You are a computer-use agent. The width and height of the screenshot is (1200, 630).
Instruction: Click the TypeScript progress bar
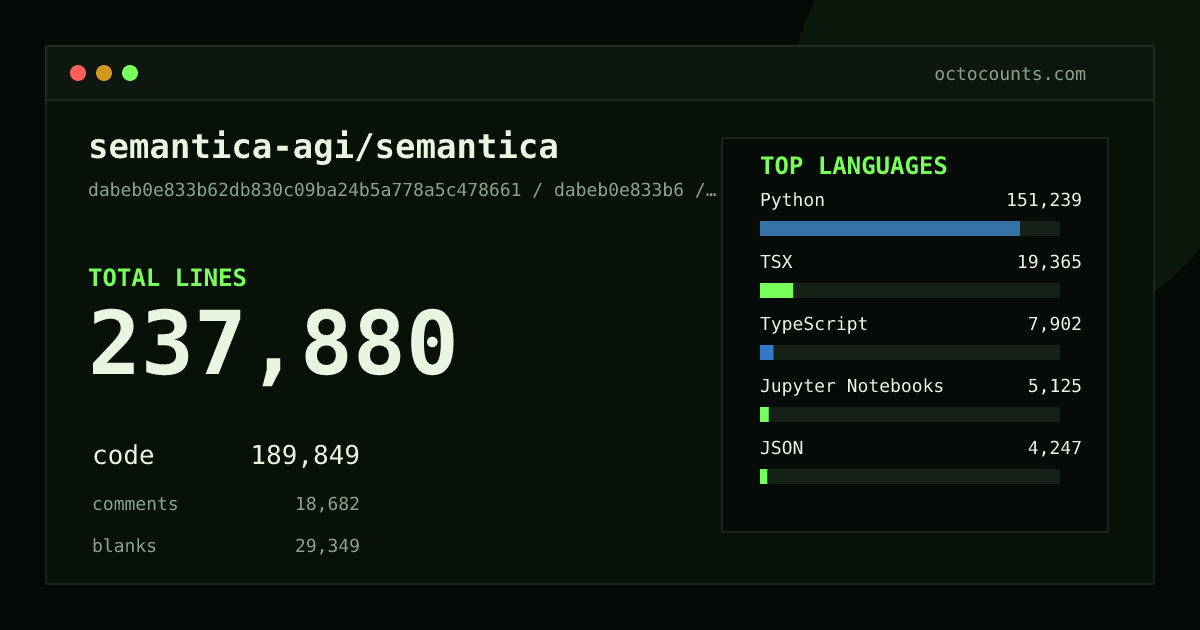point(910,352)
